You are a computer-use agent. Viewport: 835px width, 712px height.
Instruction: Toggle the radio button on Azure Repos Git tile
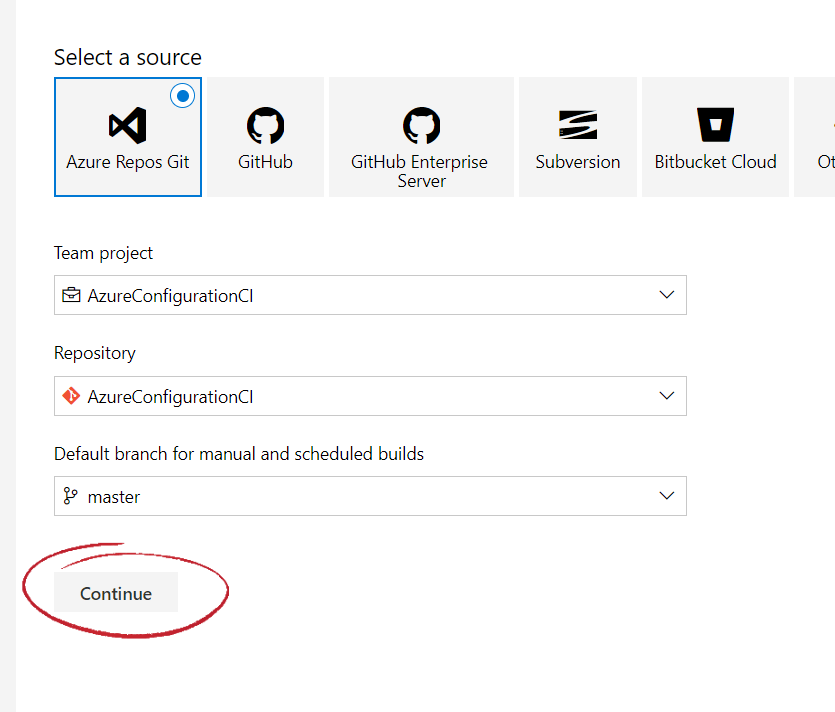[x=183, y=96]
